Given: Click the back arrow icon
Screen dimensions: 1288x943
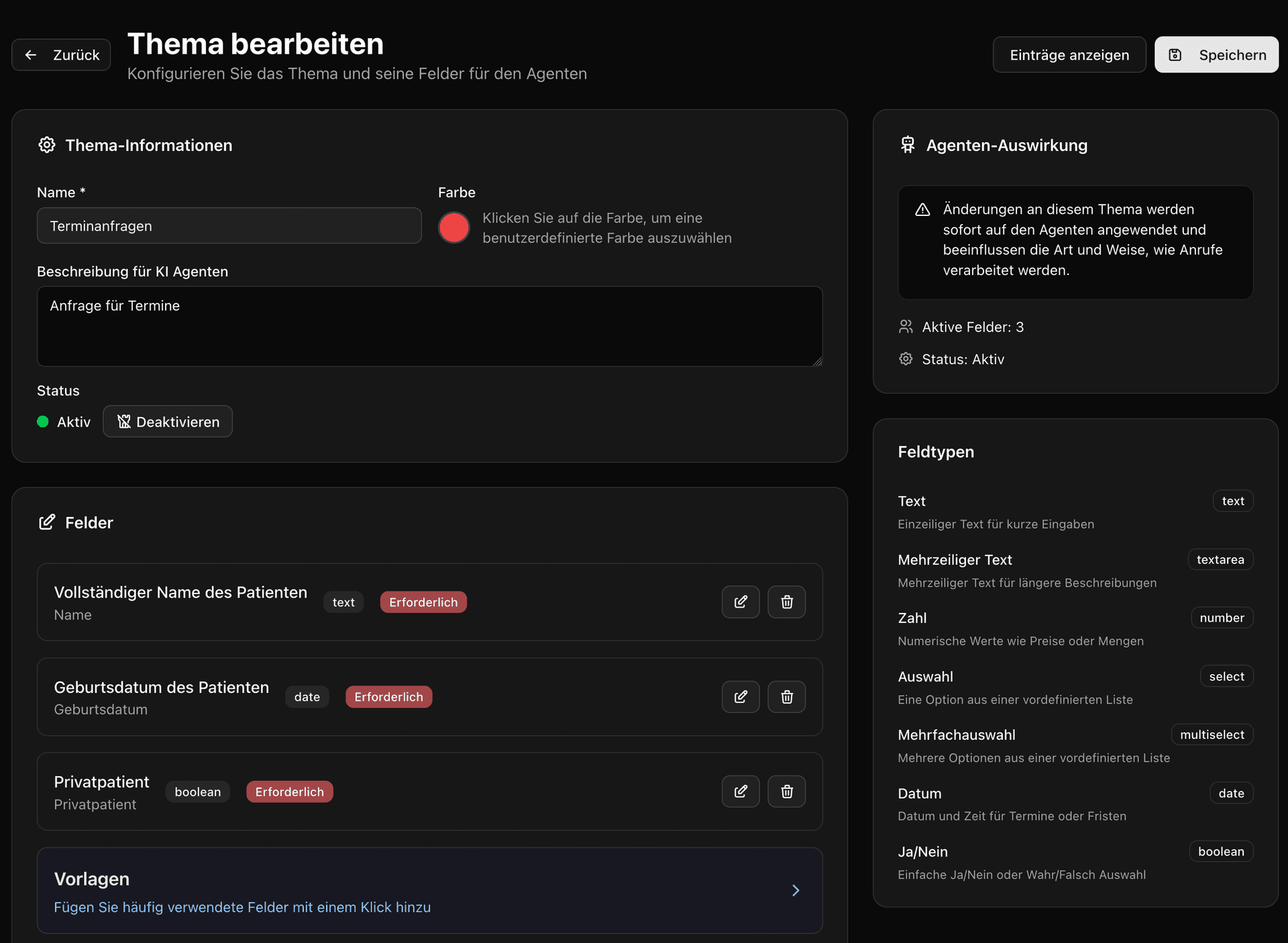Looking at the screenshot, I should (31, 55).
